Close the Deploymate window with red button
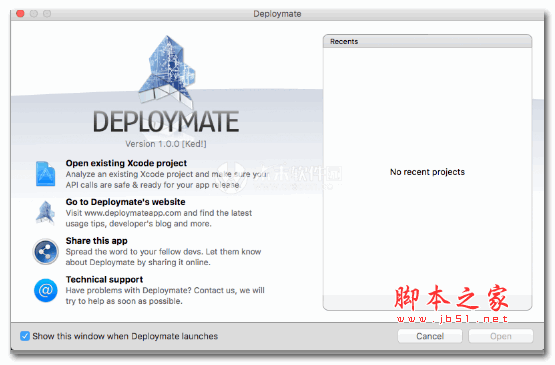Image resolution: width=555 pixels, height=365 pixels. tap(21, 13)
